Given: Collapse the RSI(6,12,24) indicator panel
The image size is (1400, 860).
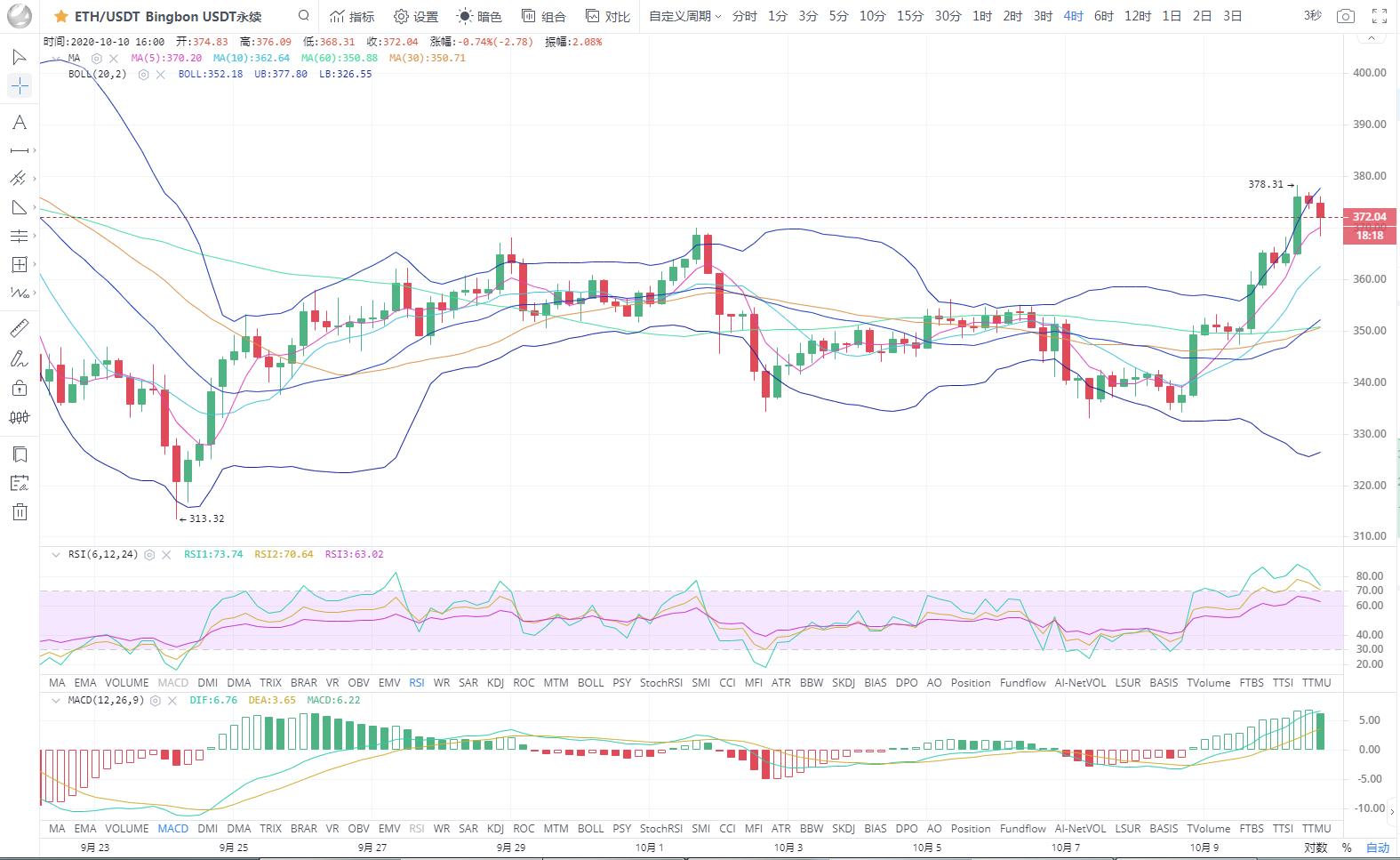Looking at the screenshot, I should pos(55,554).
